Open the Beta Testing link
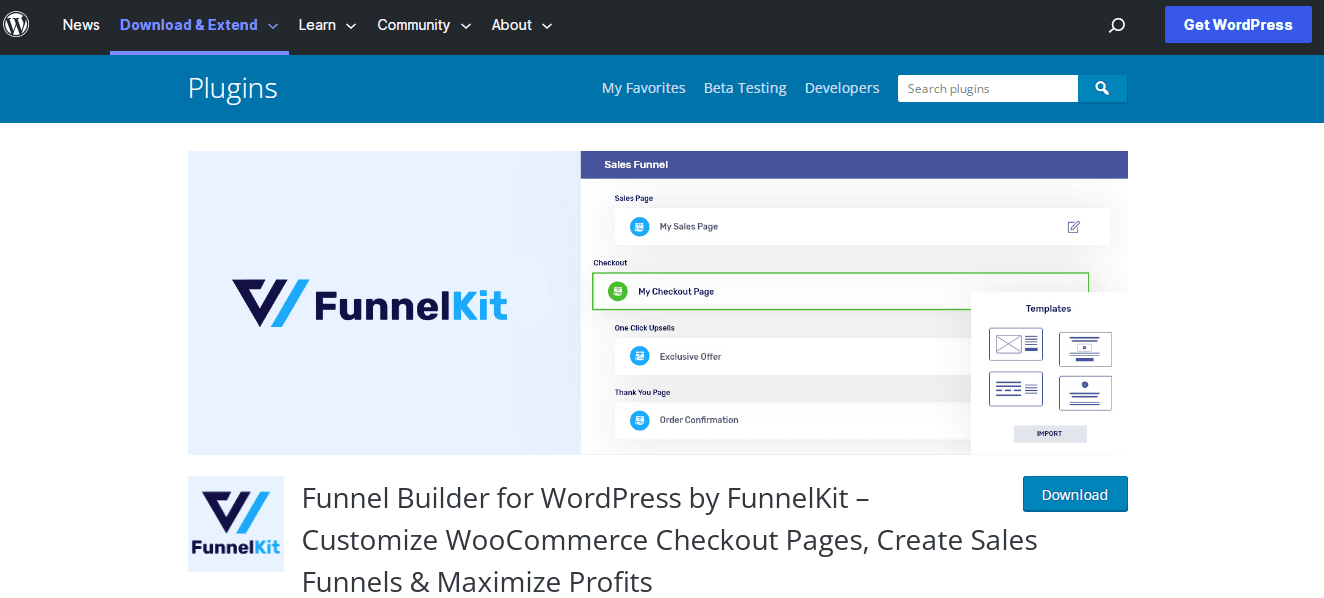Viewport: 1324px width, 598px height. tap(745, 88)
